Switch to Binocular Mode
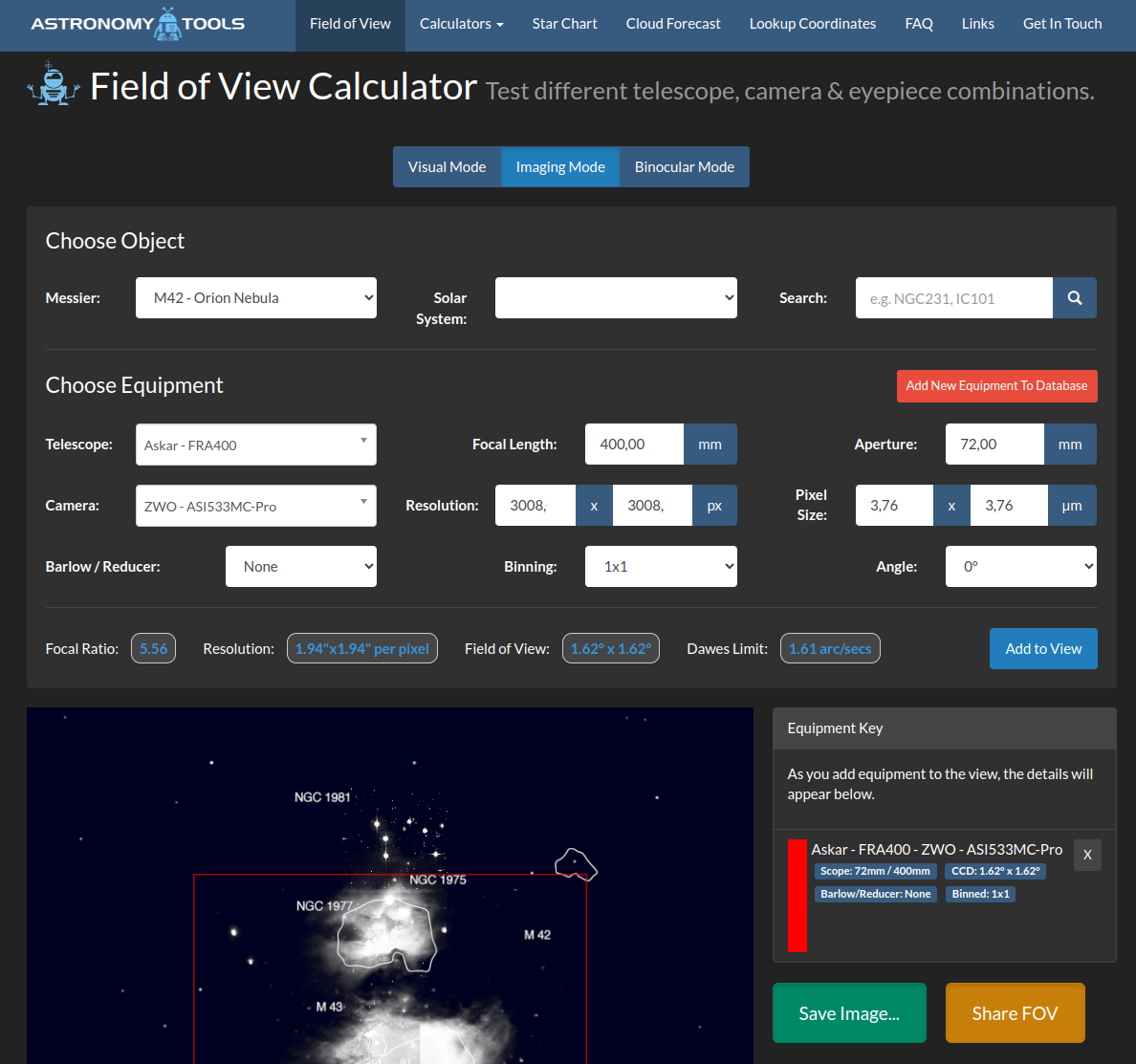Viewport: 1136px width, 1064px height. pyautogui.click(x=685, y=166)
